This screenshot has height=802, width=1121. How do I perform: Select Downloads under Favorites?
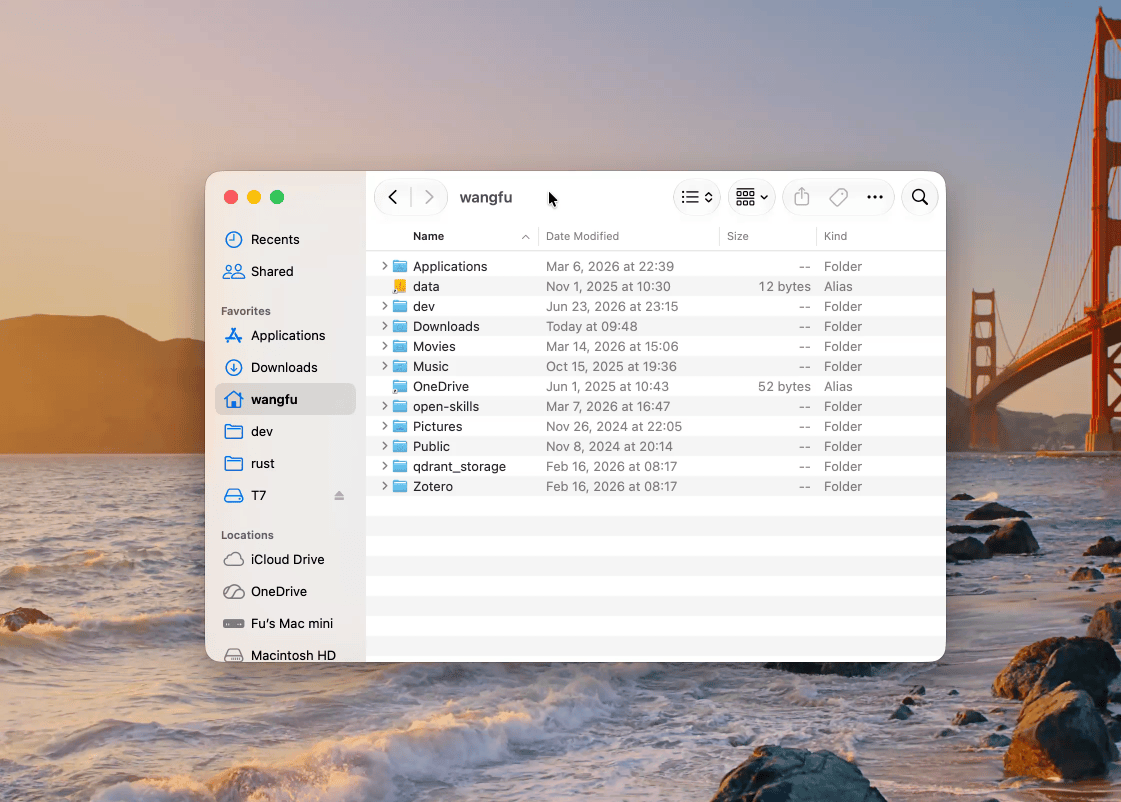click(x=285, y=367)
